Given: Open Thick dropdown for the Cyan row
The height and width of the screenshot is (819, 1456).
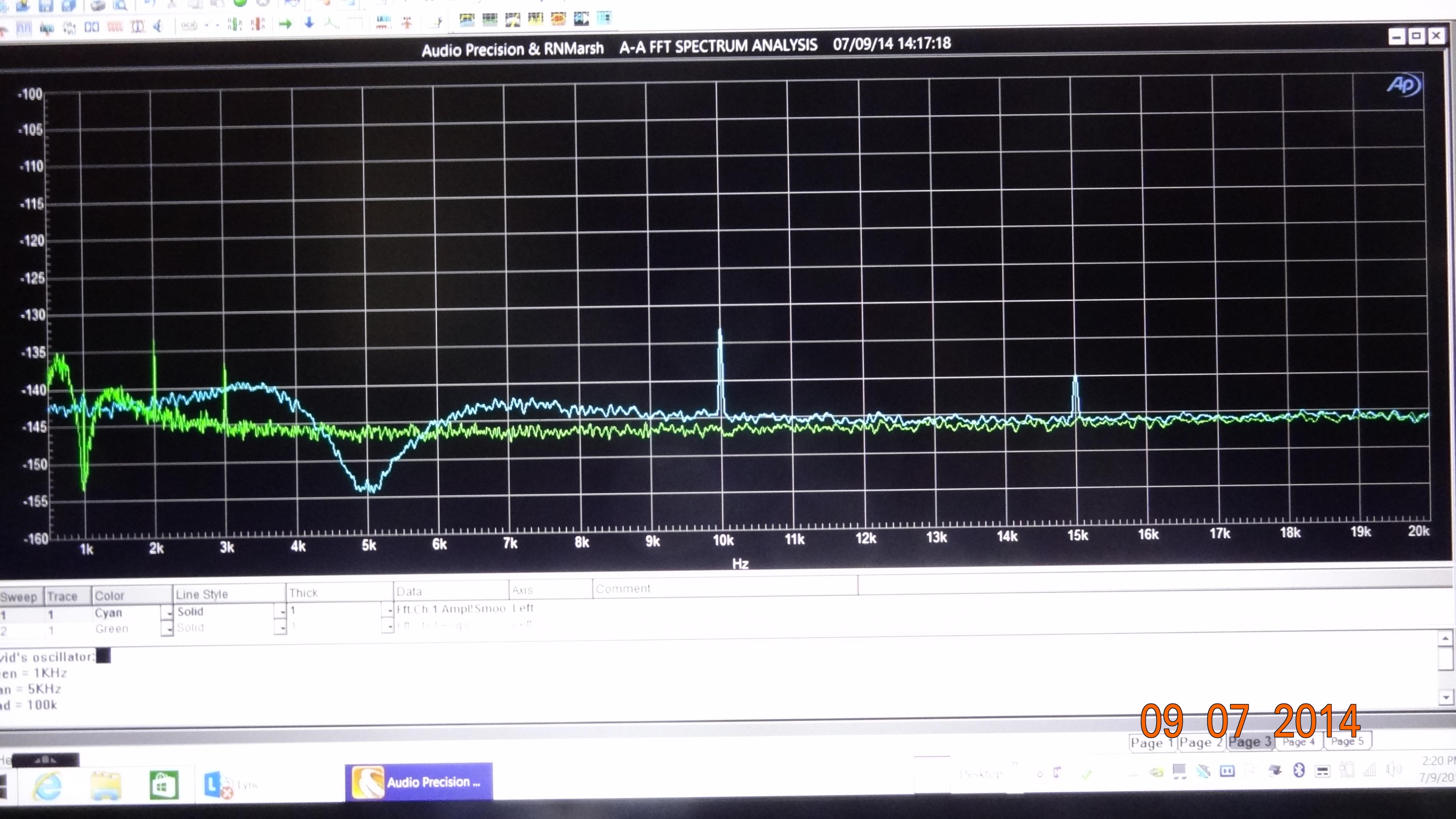Looking at the screenshot, I should tap(388, 610).
